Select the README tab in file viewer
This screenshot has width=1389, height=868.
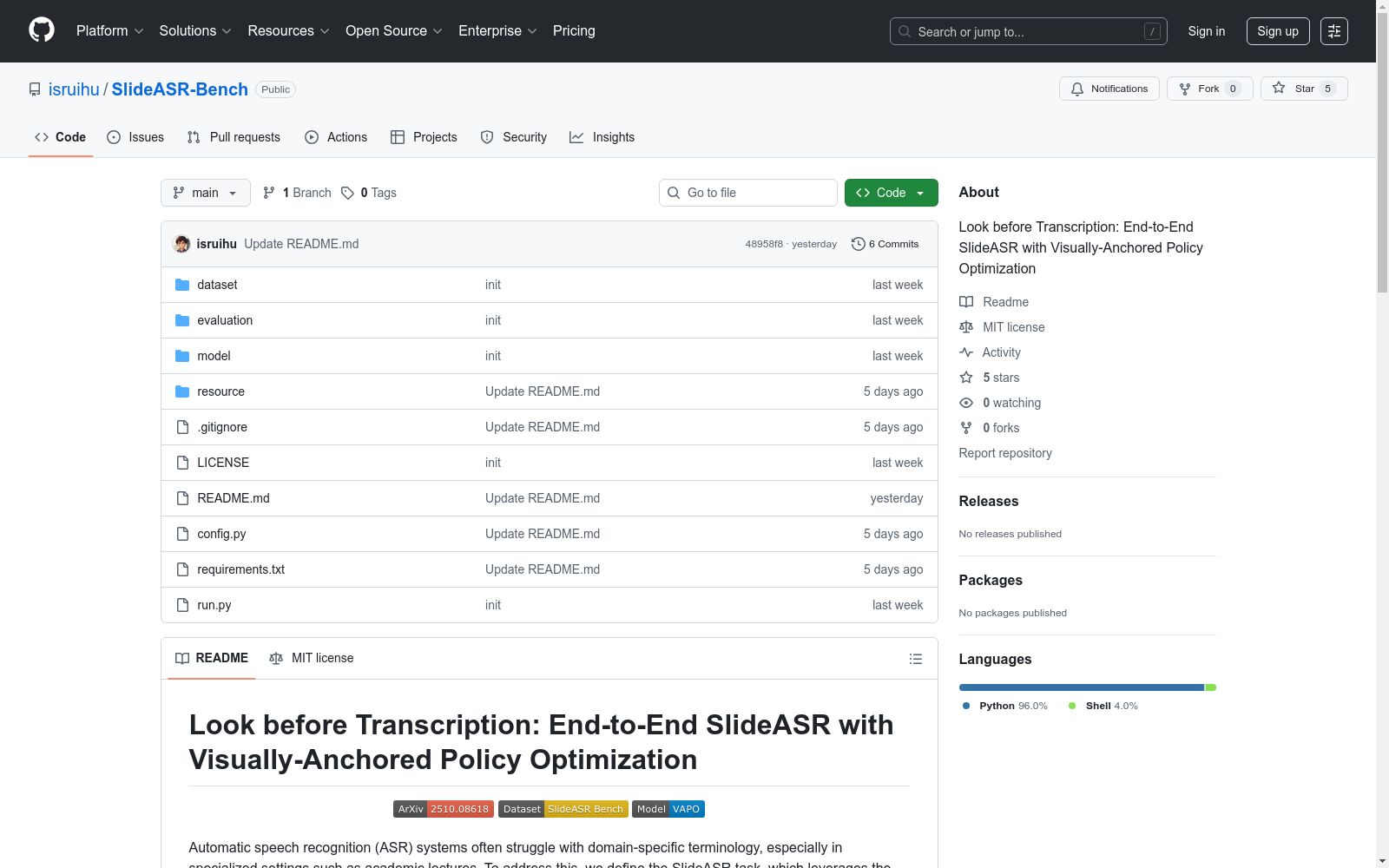(212, 658)
